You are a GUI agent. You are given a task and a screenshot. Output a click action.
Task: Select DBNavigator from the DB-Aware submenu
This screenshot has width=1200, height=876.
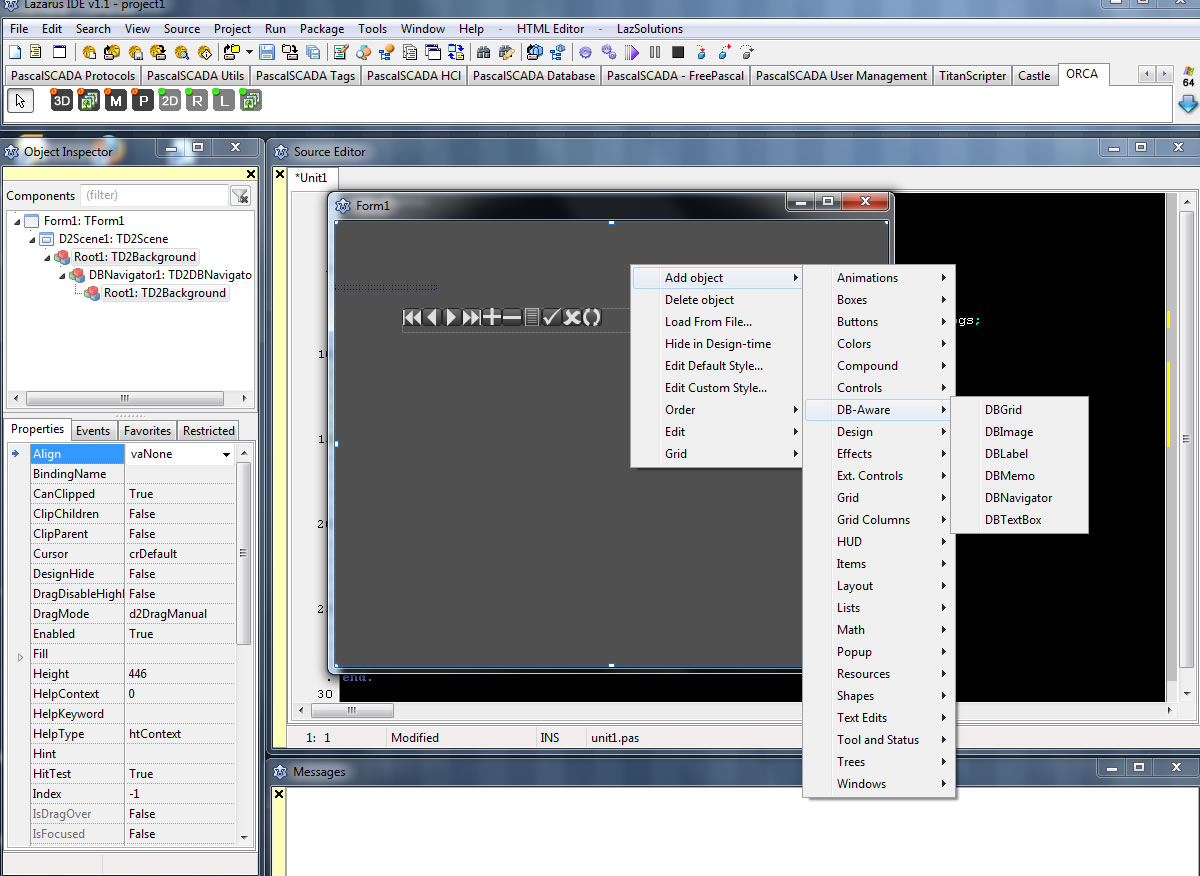click(x=1019, y=498)
